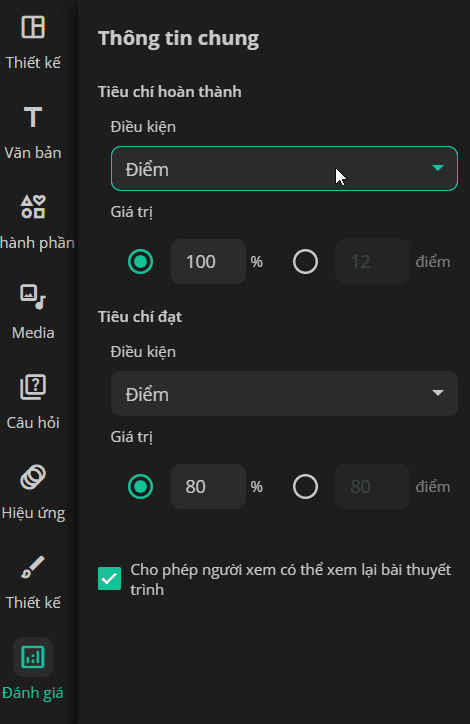Screen dimensions: 470x724
Task: Open the Tiêu chí đạt Điều kiện dropdown
Action: (x=284, y=393)
